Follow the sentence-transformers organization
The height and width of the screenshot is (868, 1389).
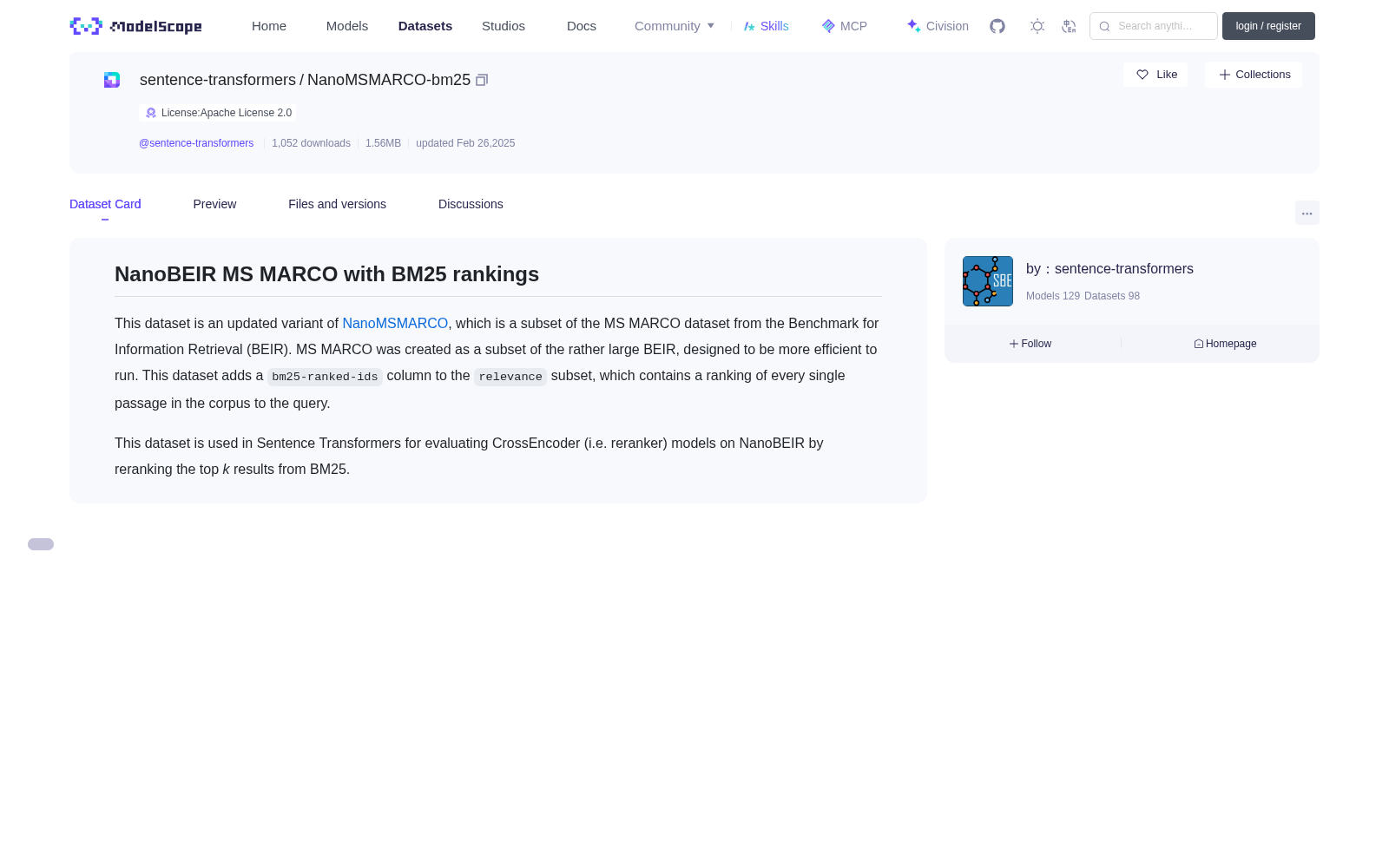(x=1030, y=344)
